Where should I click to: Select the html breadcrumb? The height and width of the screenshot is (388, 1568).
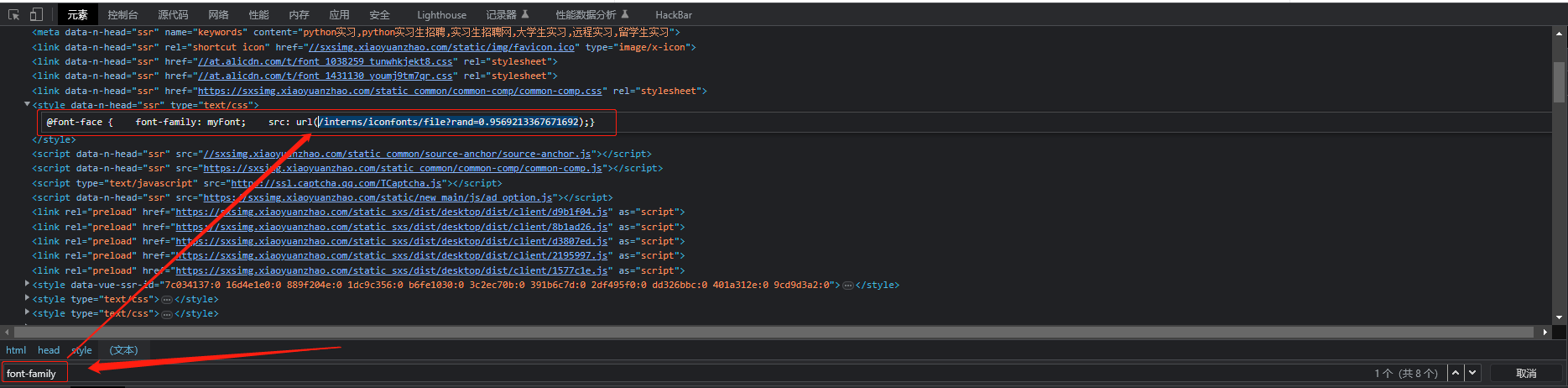16,350
